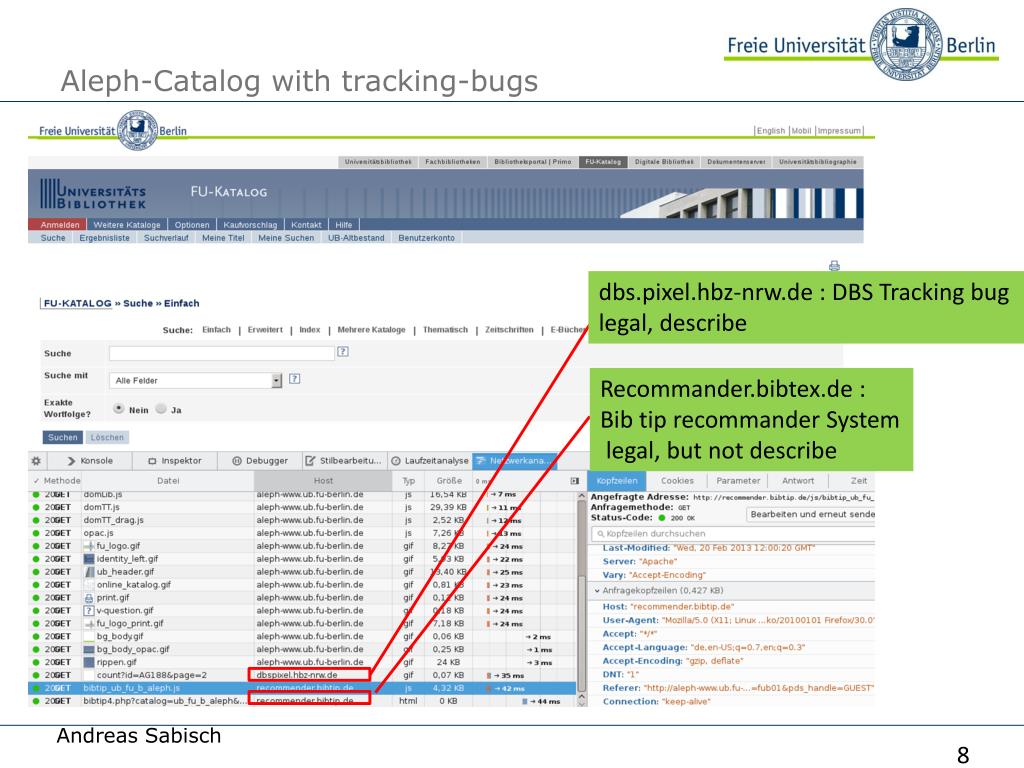
Task: Click the Kopfzeilen durchsuchen filter field
Action: (733, 534)
